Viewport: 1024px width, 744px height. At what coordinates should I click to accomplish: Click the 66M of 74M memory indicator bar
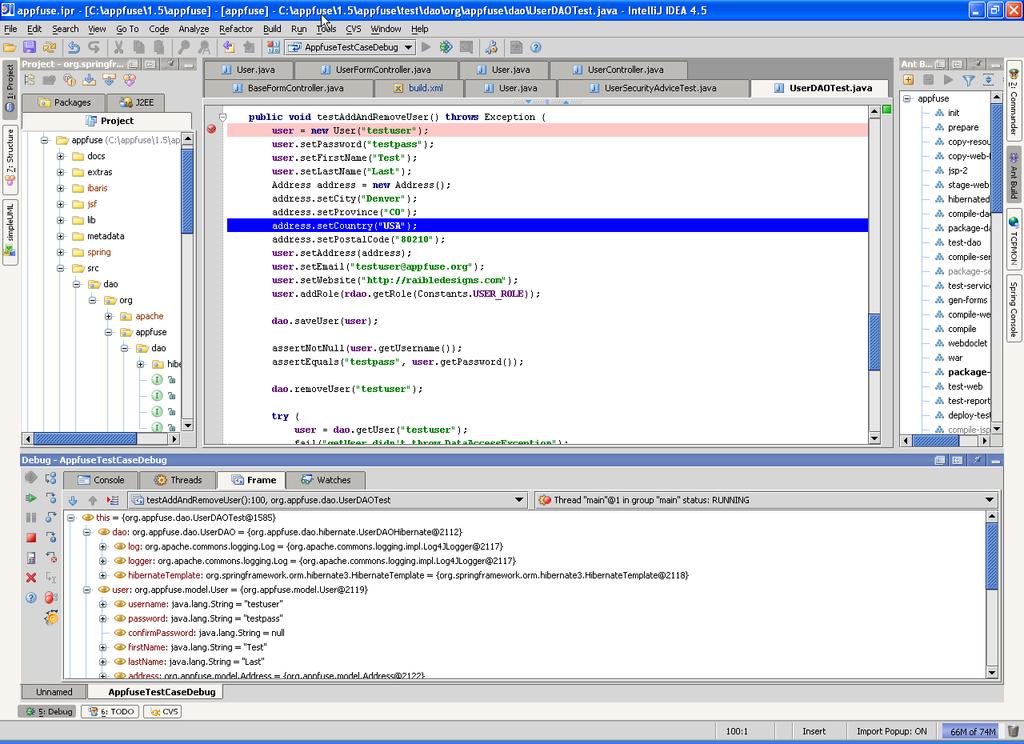click(x=972, y=732)
